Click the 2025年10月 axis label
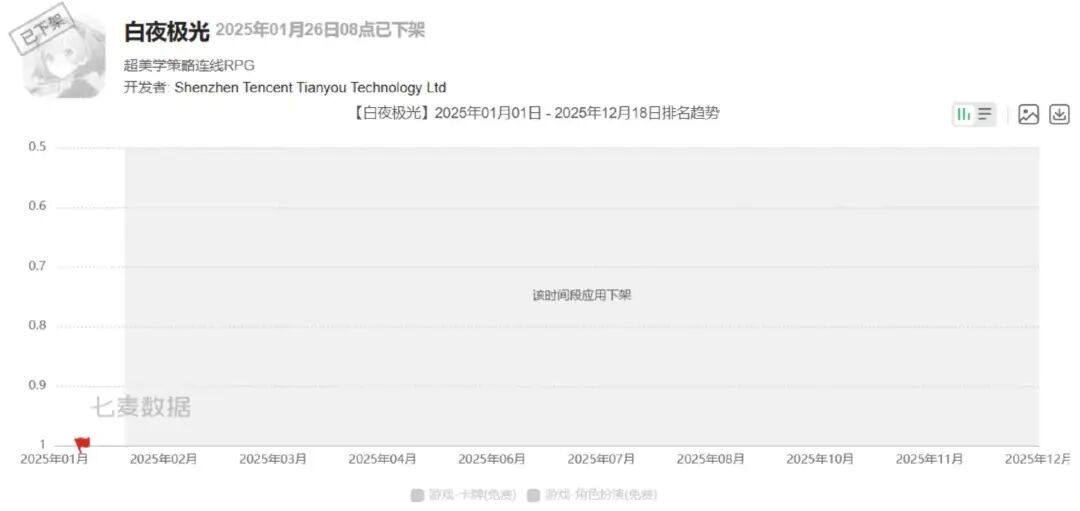Image resolution: width=1080 pixels, height=511 pixels. pyautogui.click(x=820, y=459)
